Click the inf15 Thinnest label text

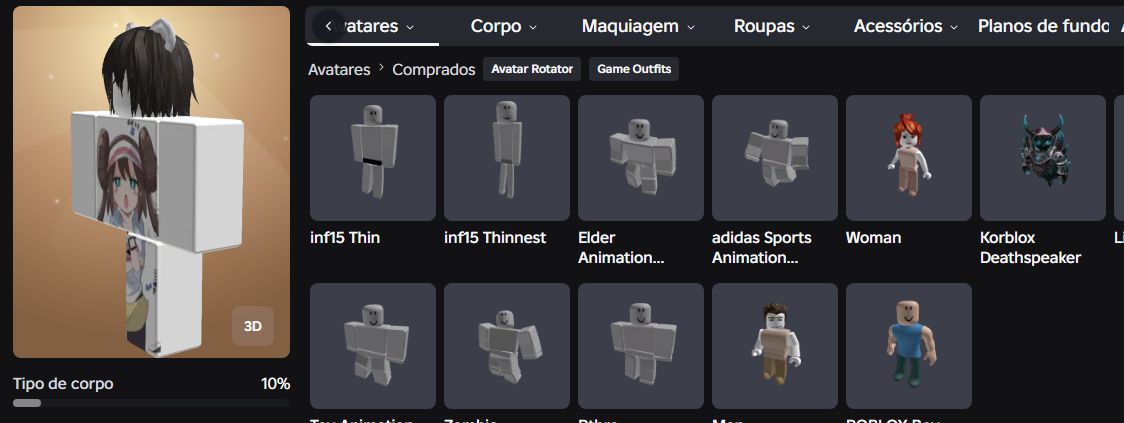click(495, 238)
